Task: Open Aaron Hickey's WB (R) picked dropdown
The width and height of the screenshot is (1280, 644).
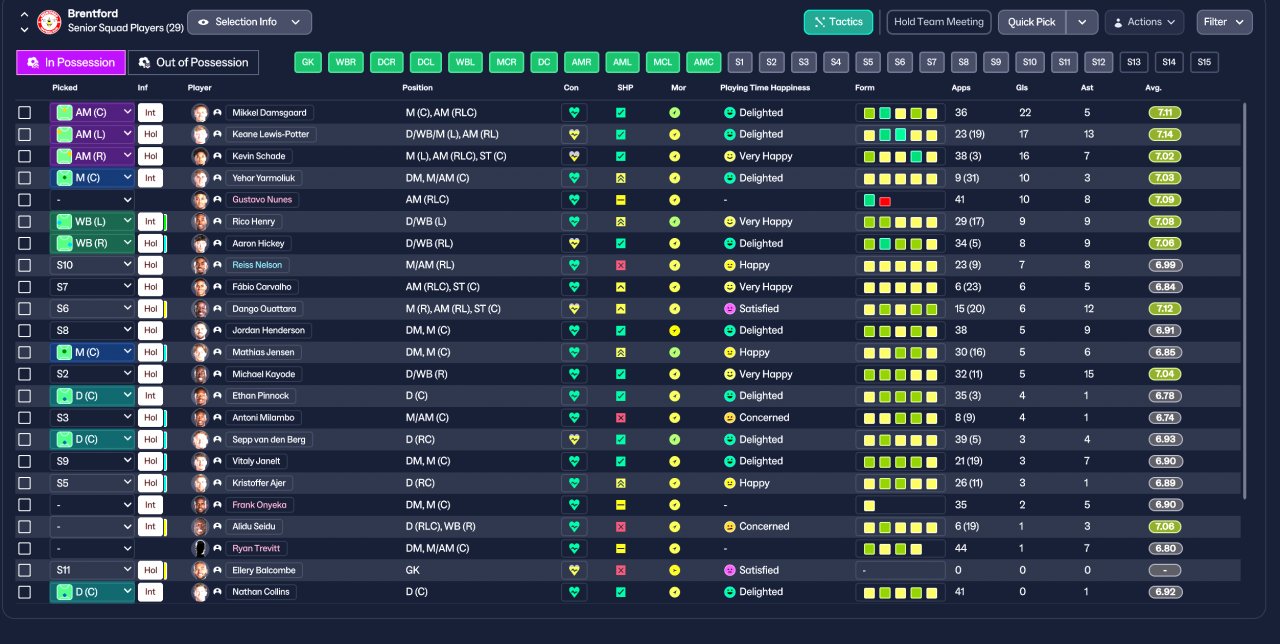Action: (92, 243)
